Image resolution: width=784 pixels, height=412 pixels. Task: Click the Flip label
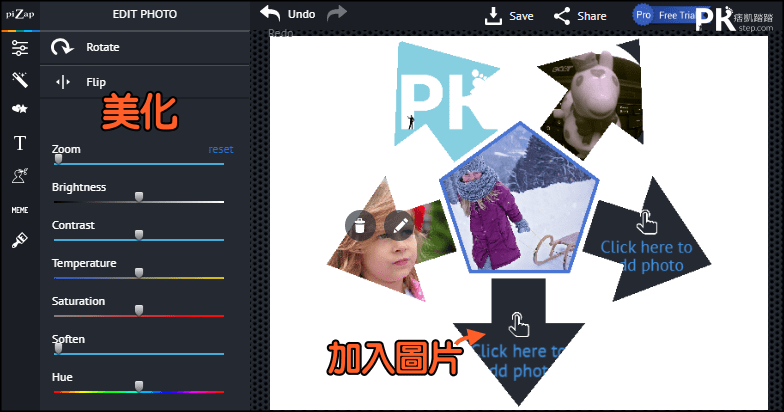point(96,82)
